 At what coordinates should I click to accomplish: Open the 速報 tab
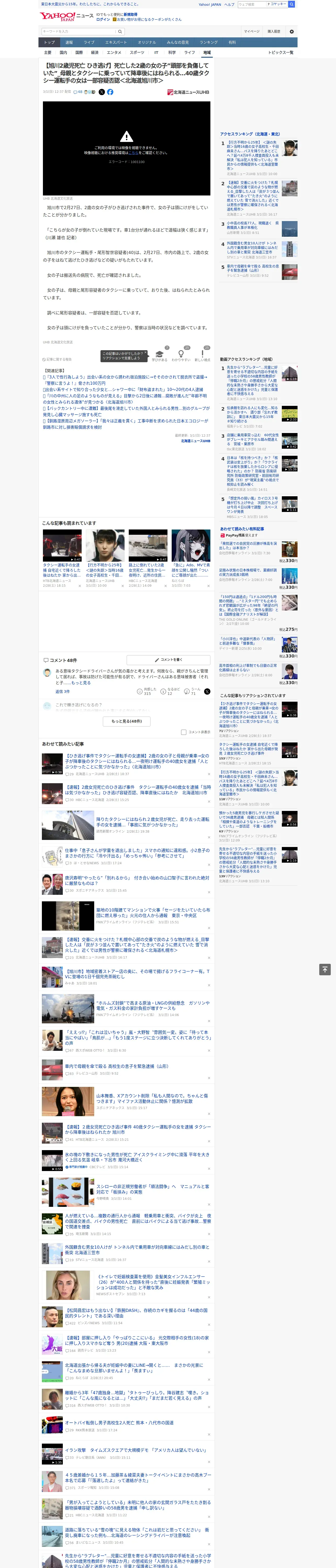click(x=69, y=43)
